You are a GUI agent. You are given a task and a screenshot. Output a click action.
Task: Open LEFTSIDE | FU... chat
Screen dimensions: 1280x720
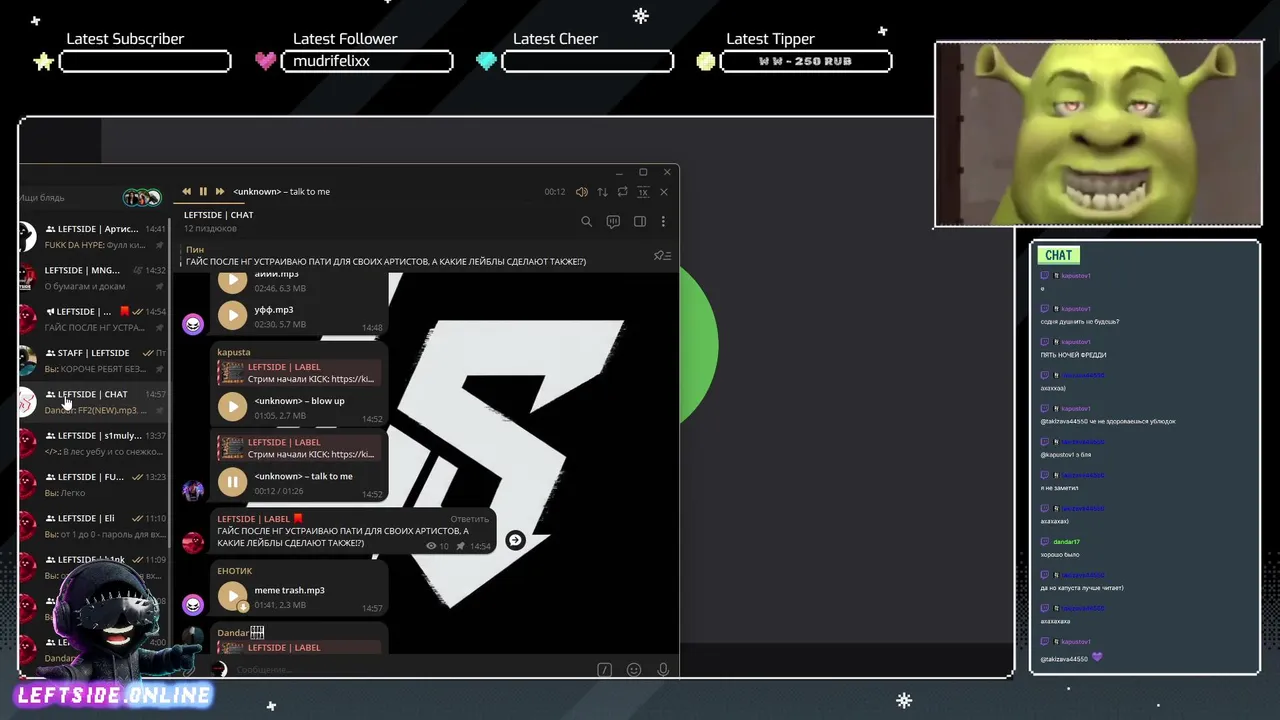pyautogui.click(x=94, y=485)
